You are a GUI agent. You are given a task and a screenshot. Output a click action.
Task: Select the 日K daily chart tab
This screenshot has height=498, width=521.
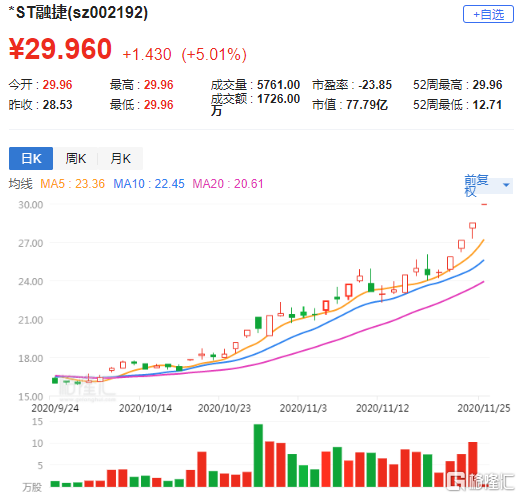coord(31,158)
